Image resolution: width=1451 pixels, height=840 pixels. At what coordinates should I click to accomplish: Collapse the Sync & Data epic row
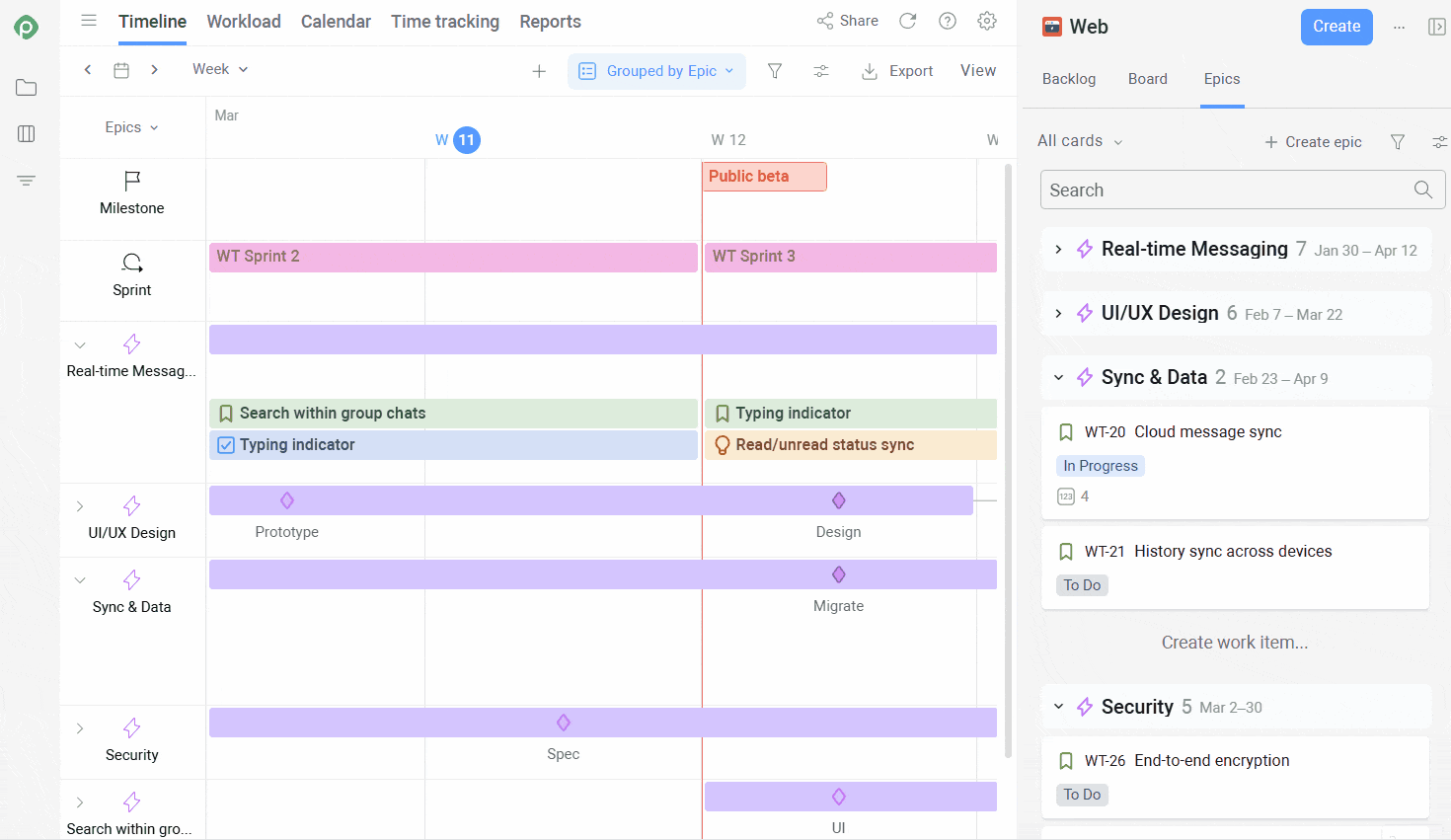click(80, 580)
